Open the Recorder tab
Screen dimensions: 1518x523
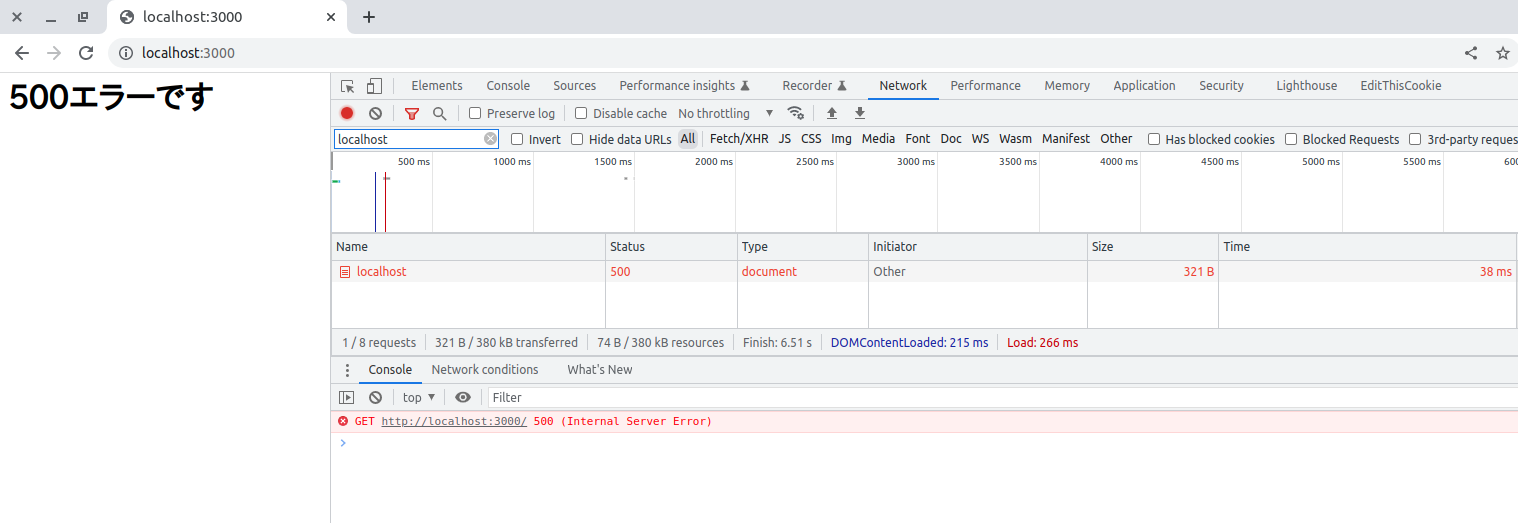(815, 86)
